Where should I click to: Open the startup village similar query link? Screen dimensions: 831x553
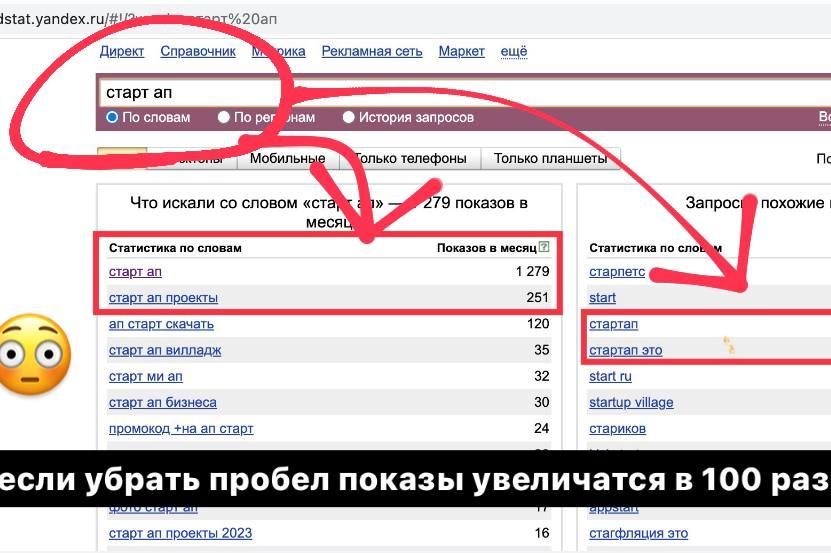631,402
